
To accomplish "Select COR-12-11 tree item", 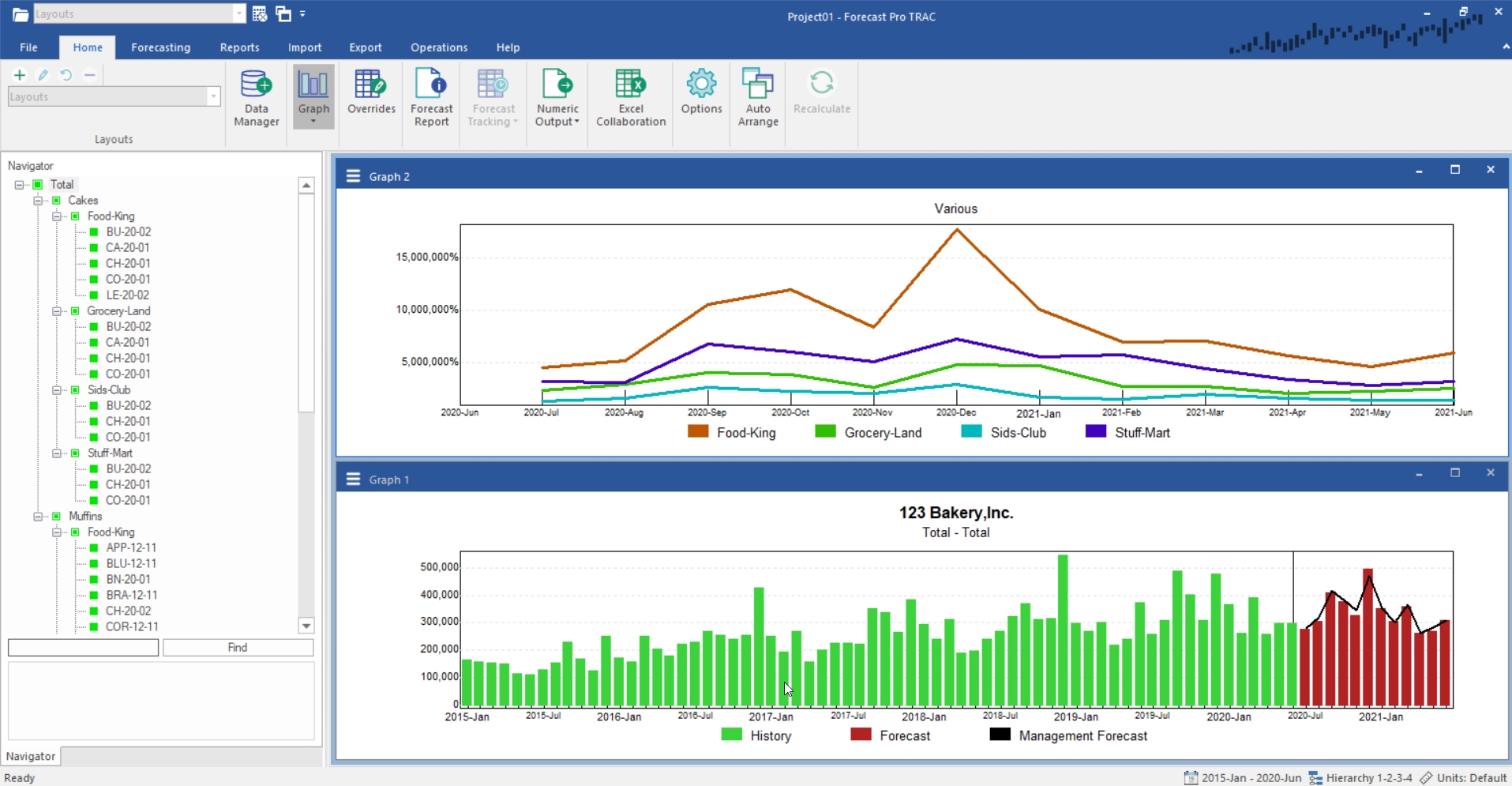I will tap(132, 627).
